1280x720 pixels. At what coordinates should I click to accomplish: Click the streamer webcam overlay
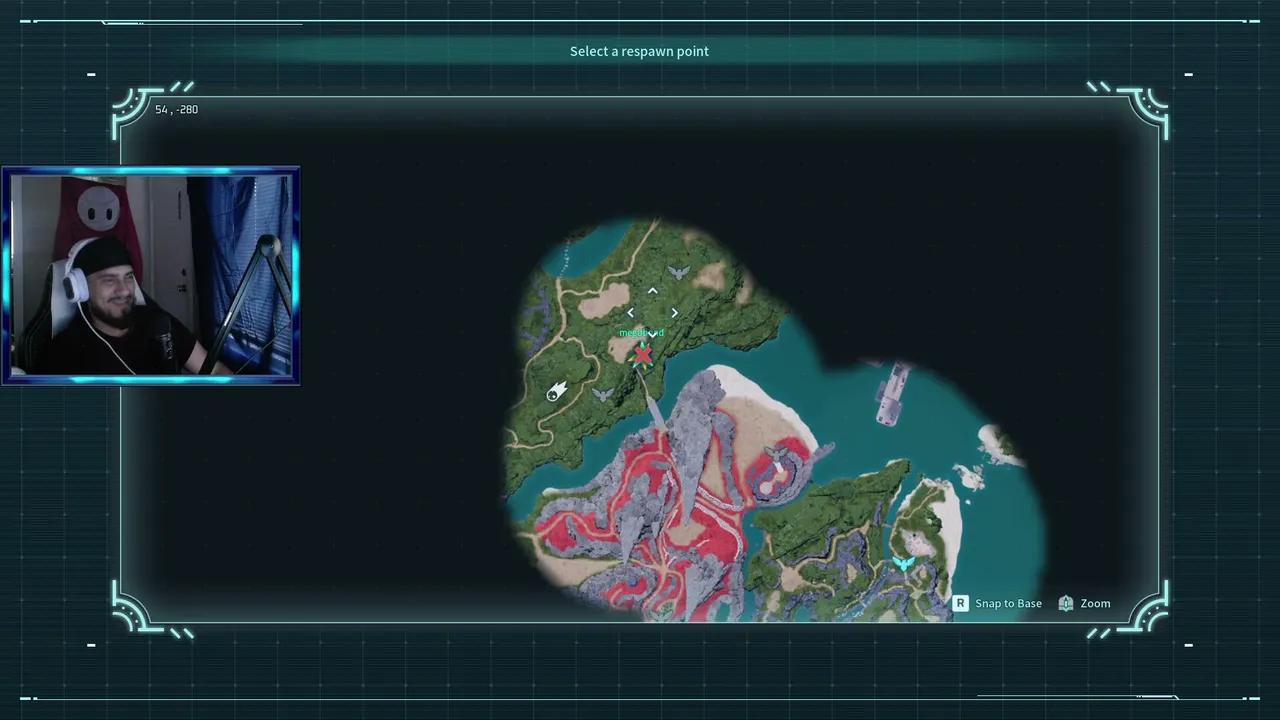point(151,275)
